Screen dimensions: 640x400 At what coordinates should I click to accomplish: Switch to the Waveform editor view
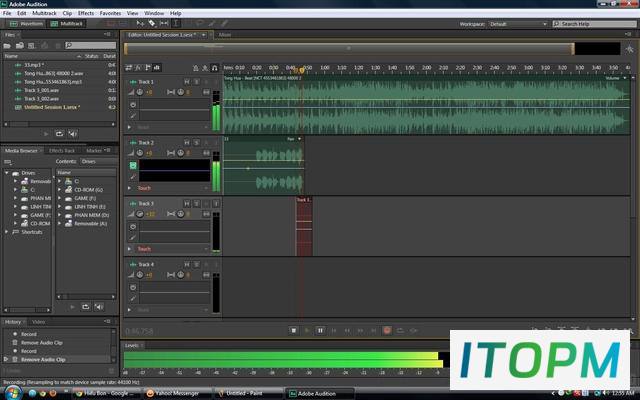pos(26,24)
